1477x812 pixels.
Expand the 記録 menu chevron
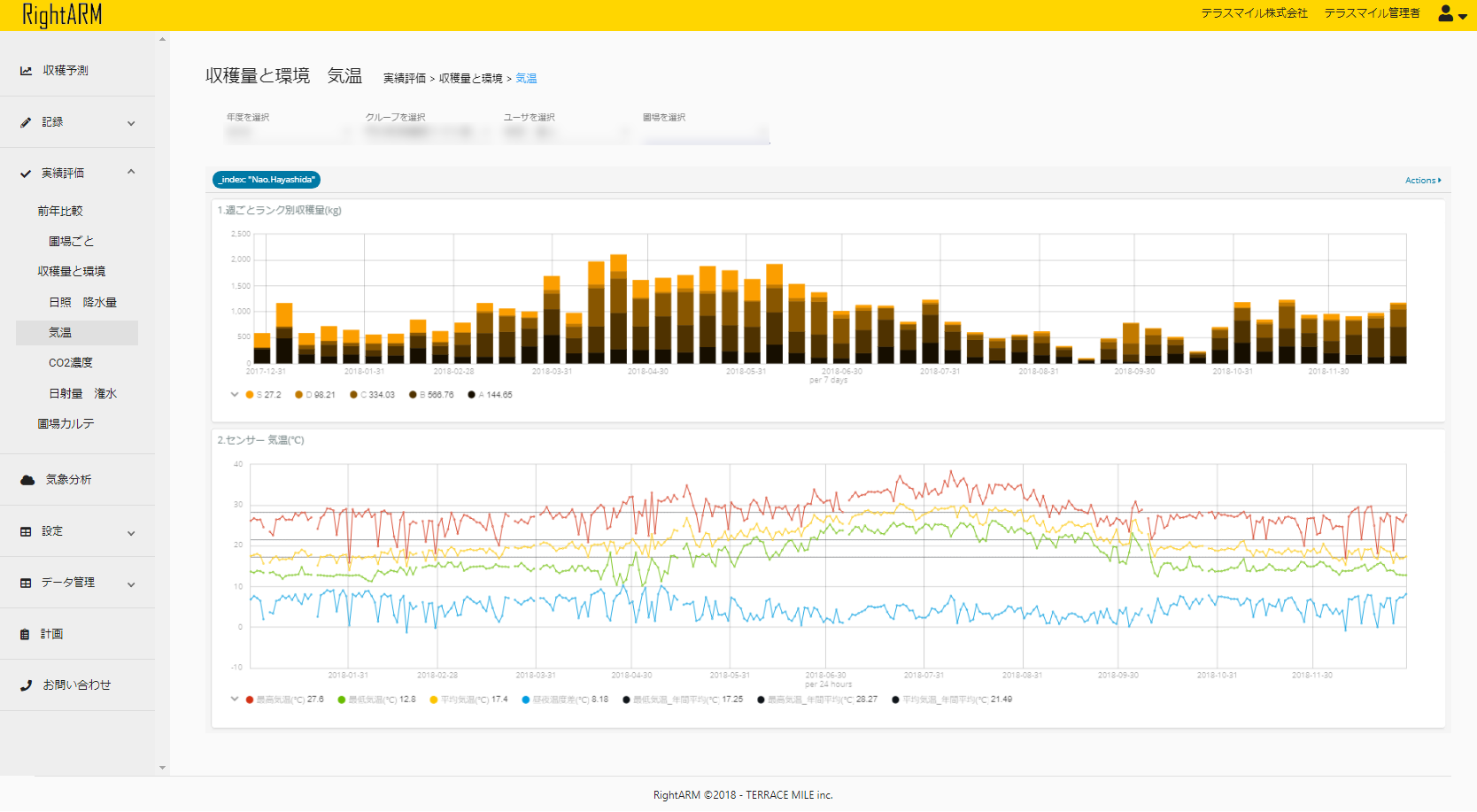pos(131,123)
